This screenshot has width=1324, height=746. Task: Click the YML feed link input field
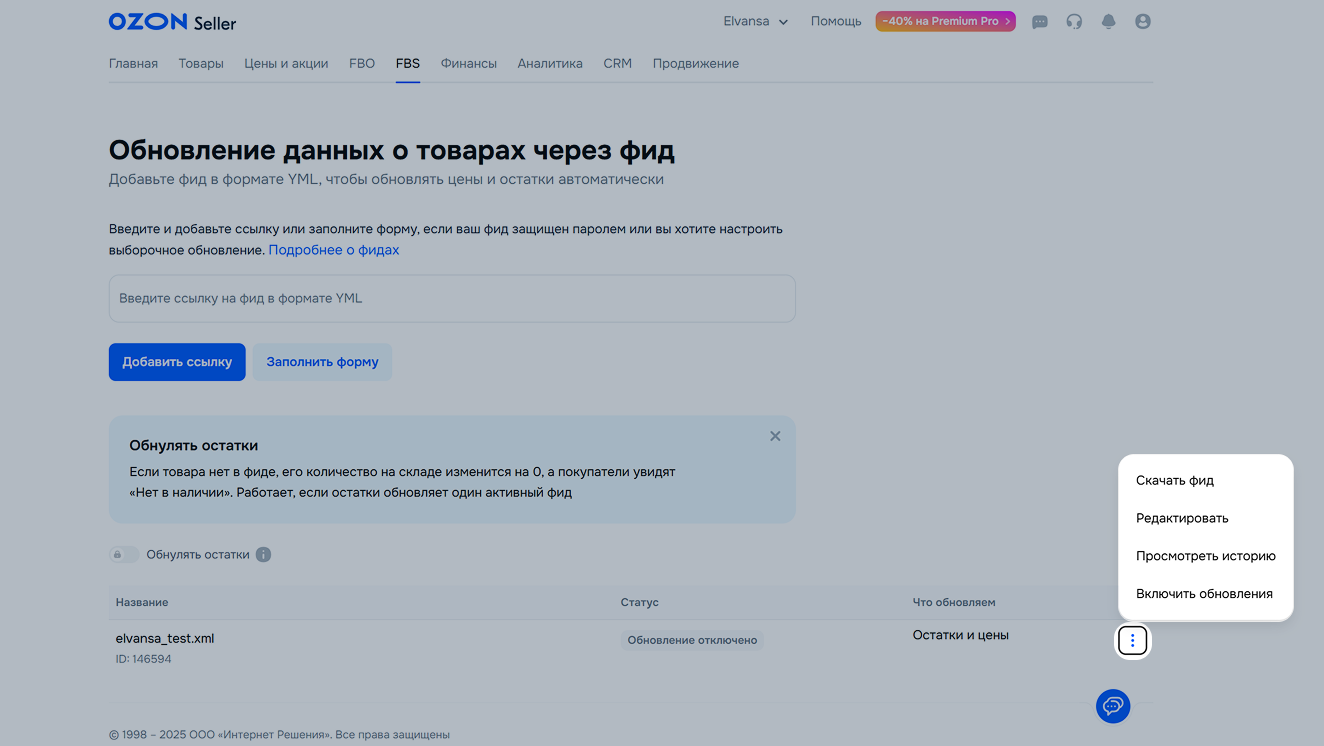[452, 298]
